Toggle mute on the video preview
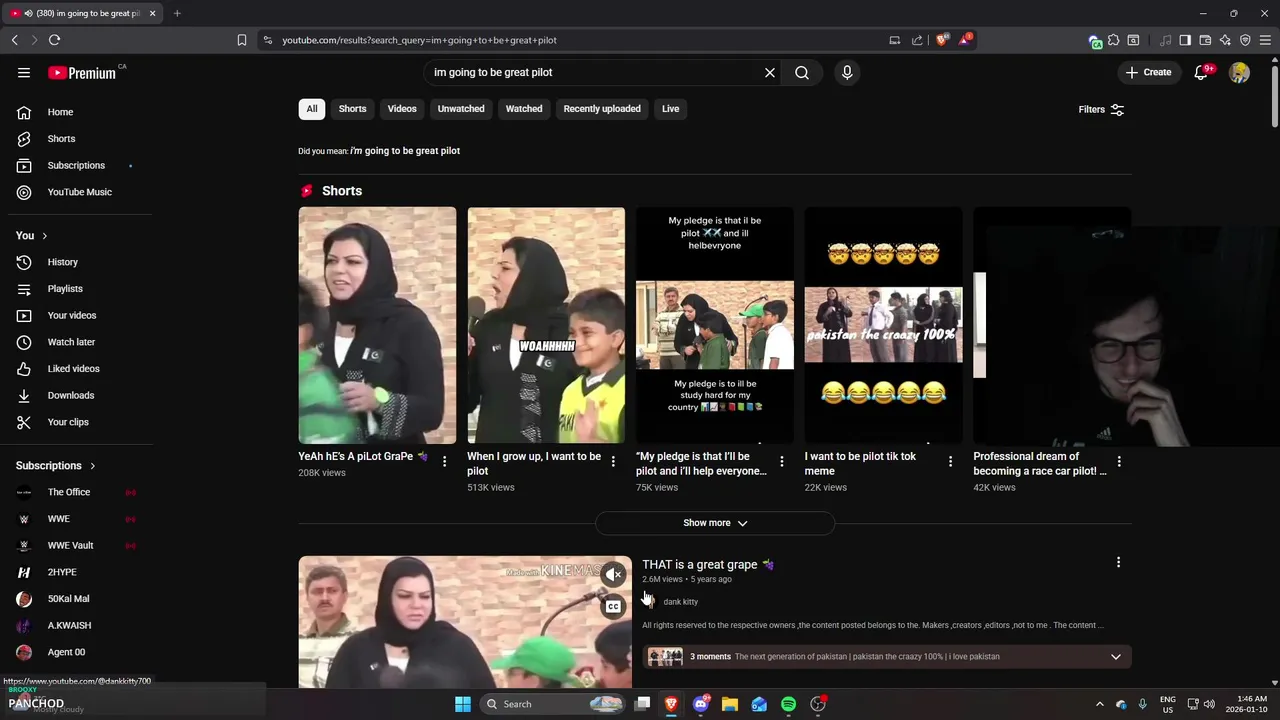Viewport: 1280px width, 720px height. (x=614, y=574)
